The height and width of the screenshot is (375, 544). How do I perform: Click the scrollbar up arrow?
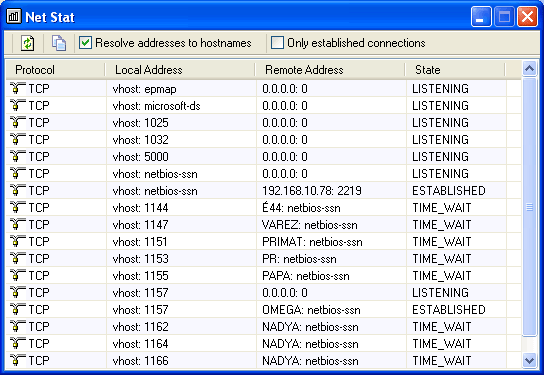click(529, 69)
